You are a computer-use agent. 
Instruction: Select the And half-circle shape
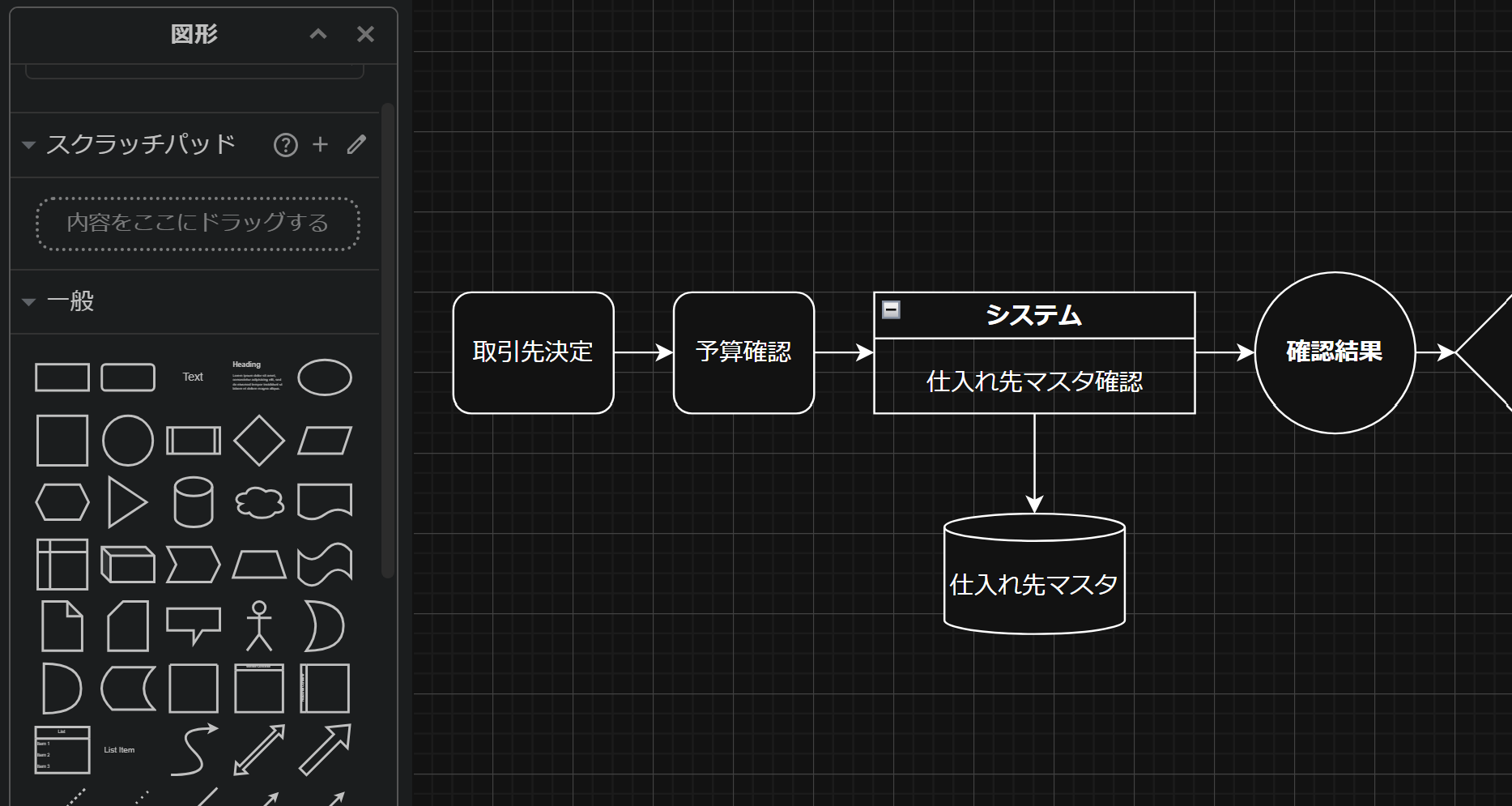[x=62, y=689]
